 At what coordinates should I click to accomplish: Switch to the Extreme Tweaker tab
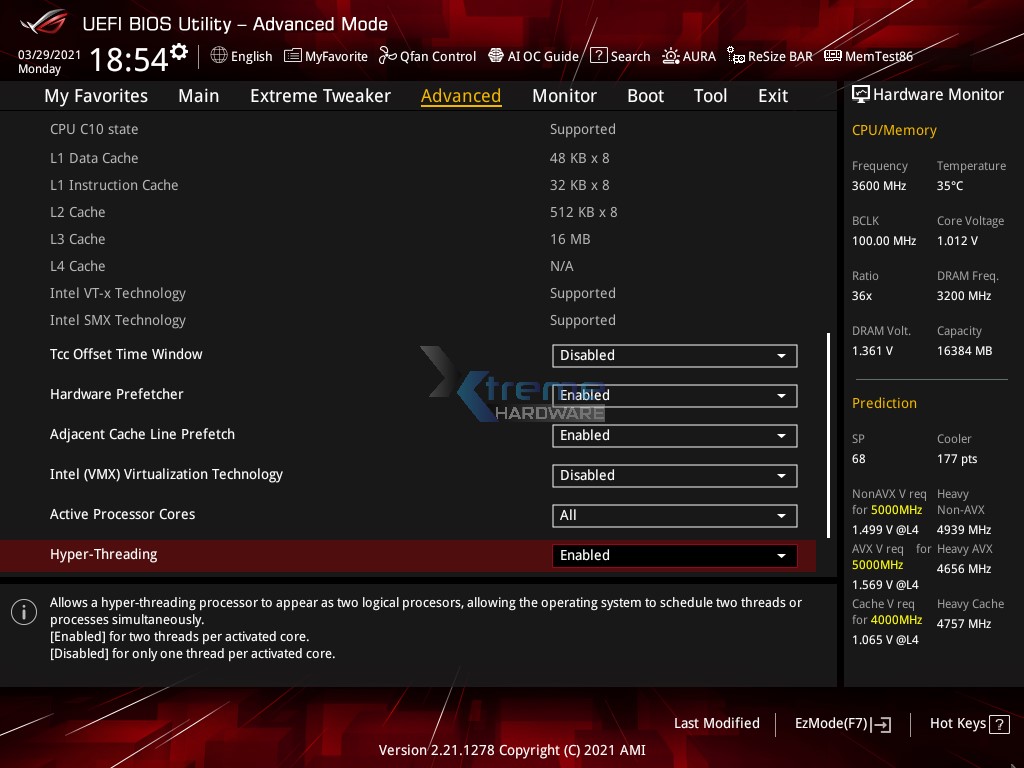point(320,95)
